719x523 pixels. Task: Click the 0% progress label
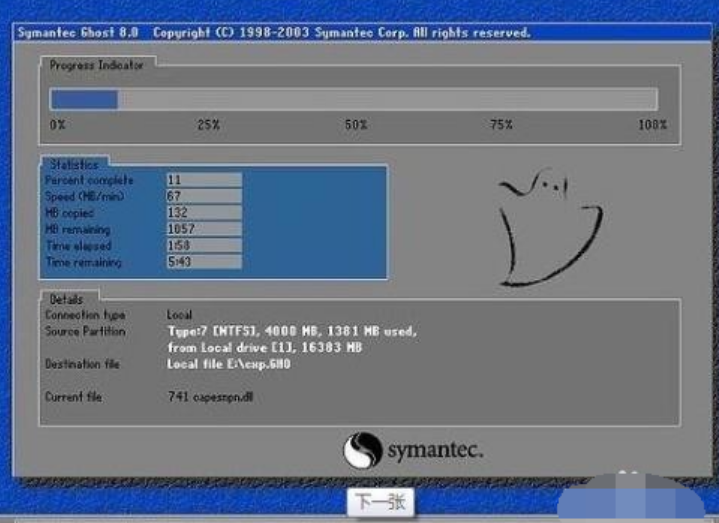click(x=58, y=125)
